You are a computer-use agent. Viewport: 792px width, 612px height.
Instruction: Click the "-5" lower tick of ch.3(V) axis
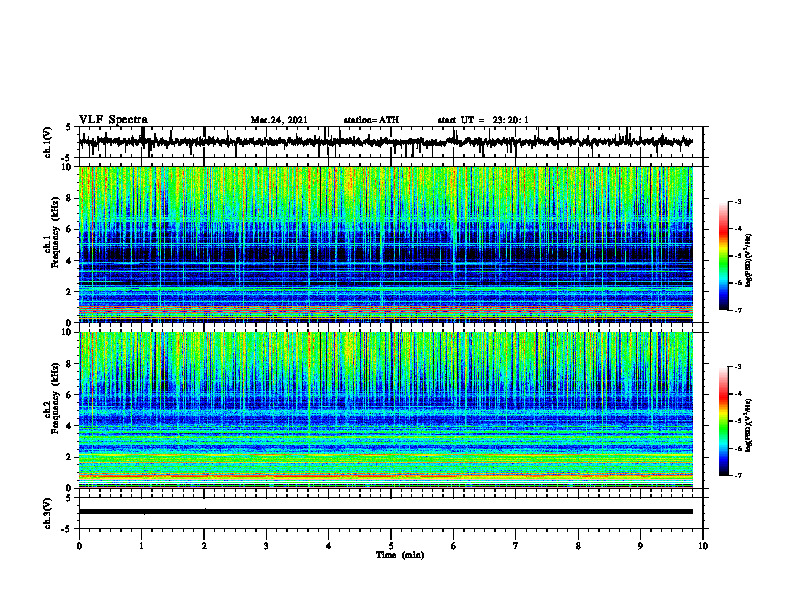click(67, 529)
